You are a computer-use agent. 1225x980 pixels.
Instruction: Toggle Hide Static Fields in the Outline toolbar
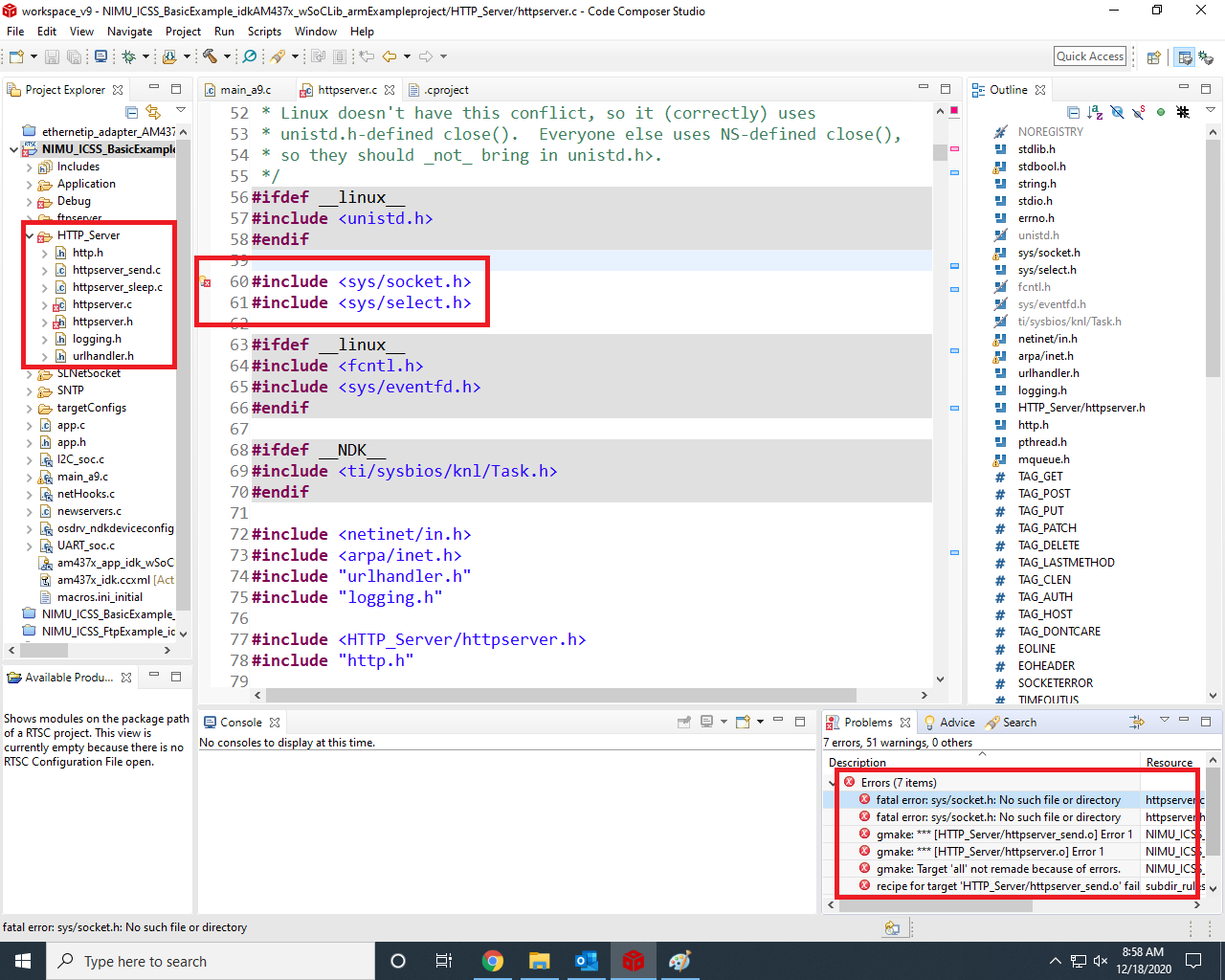1138,113
